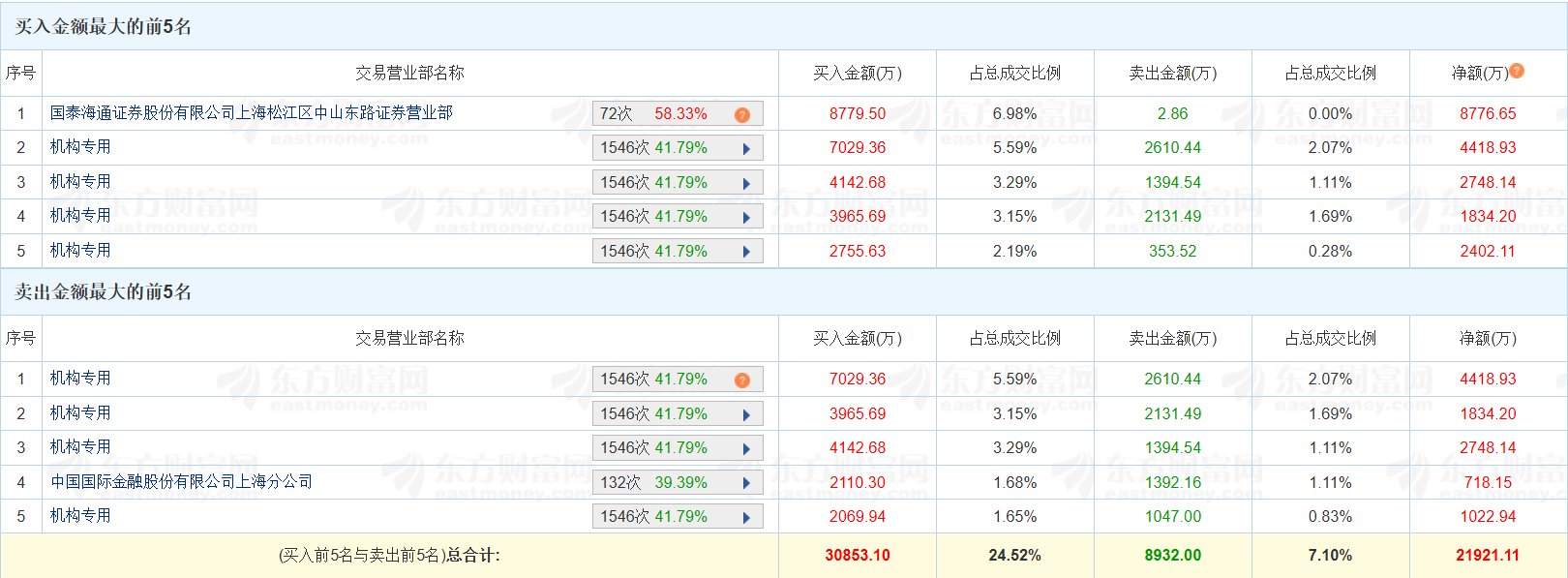Click the blue arrow in buy table row 3
The image size is (1568, 578).
pos(746,183)
